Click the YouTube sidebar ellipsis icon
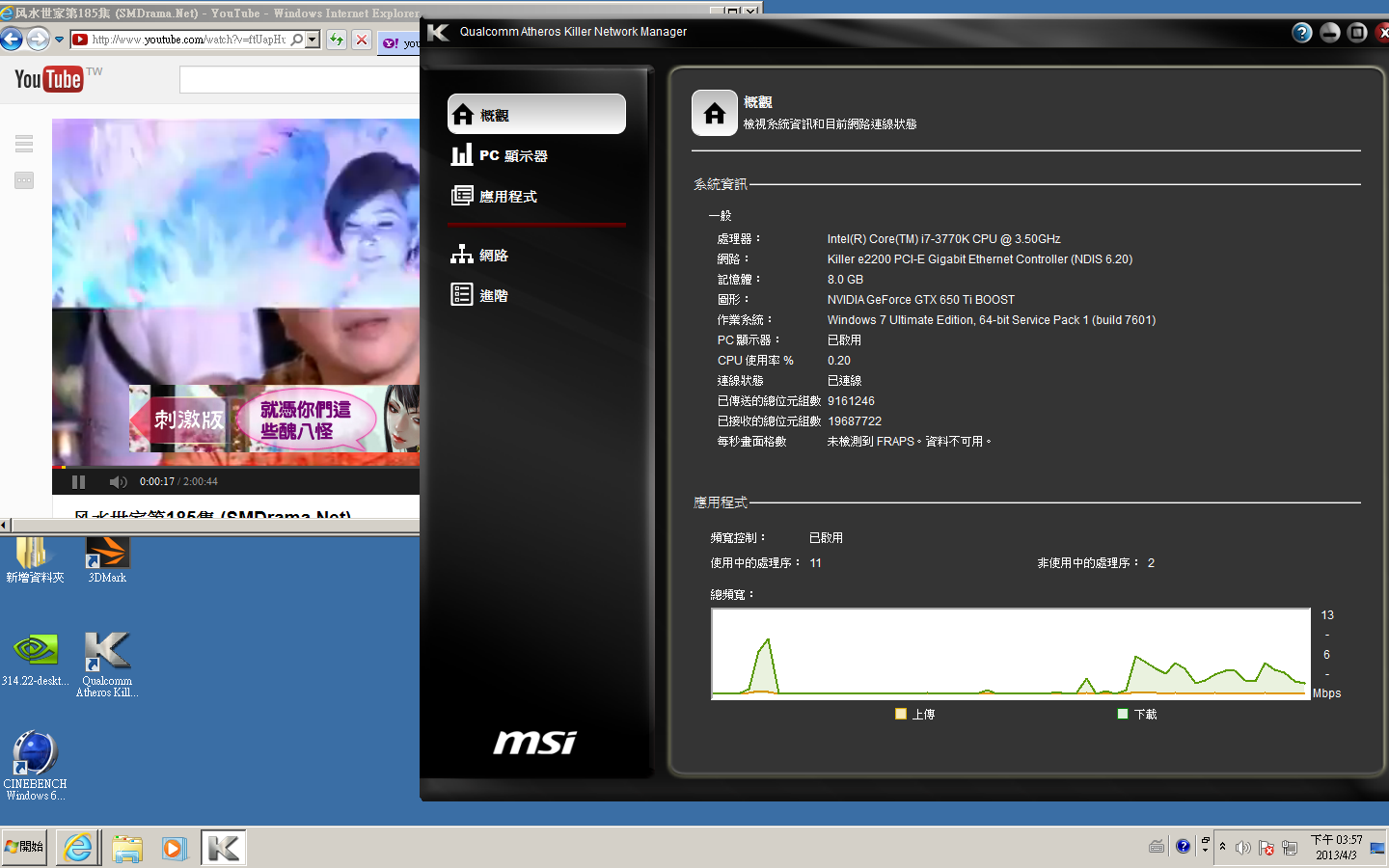Screen dimensions: 1389x868 (x=24, y=180)
